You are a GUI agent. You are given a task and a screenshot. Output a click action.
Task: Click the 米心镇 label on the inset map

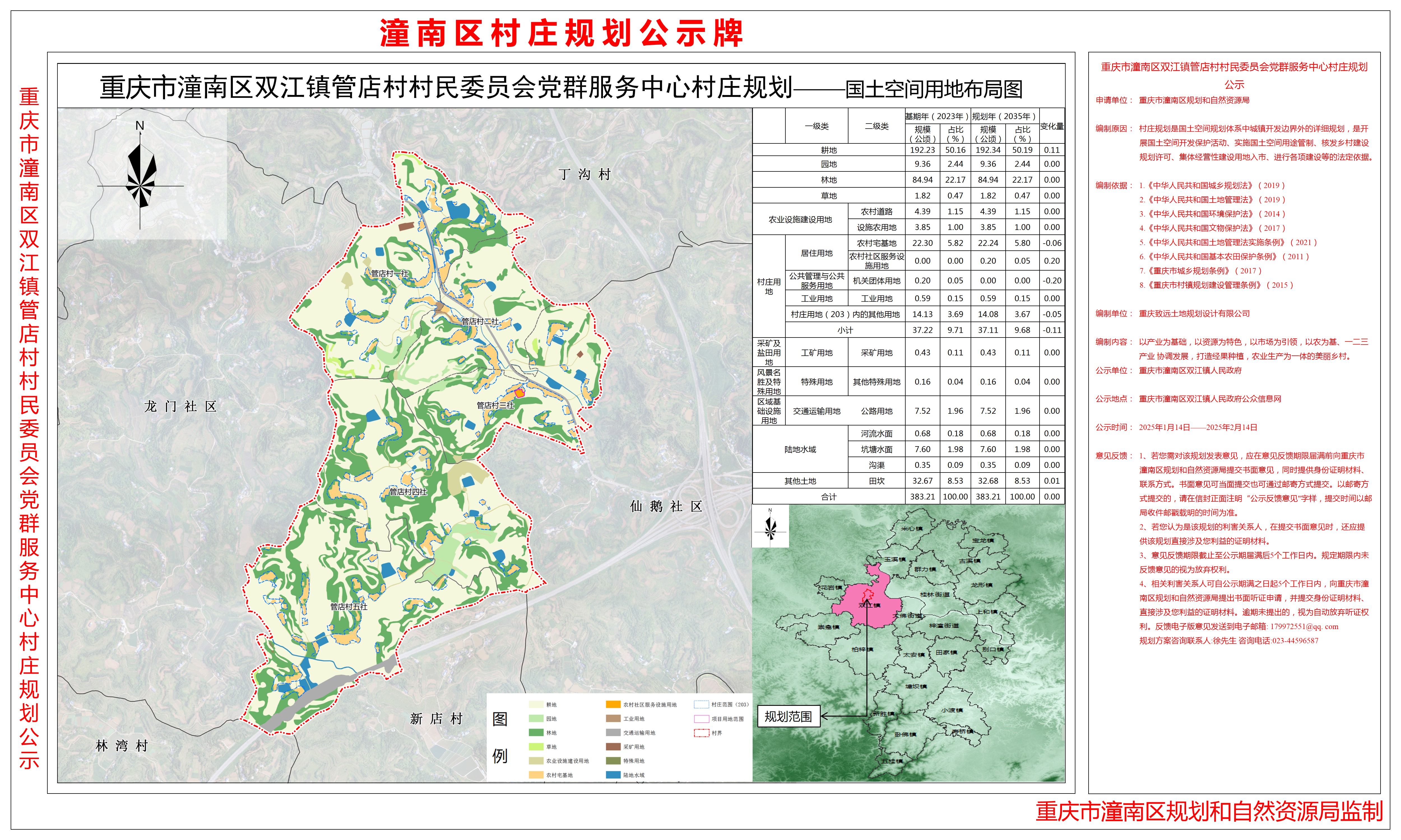[x=912, y=529]
